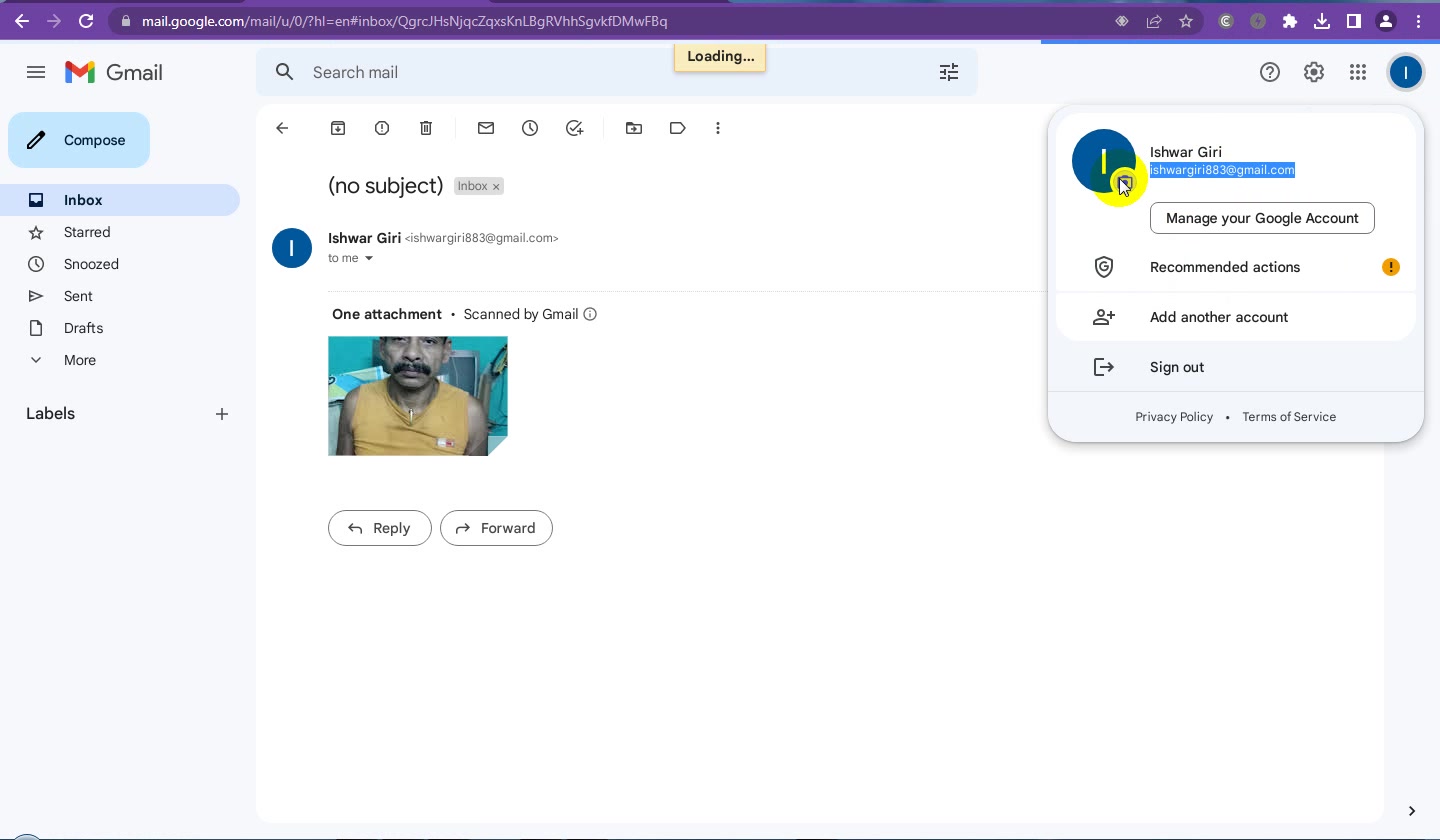Toggle the main menu hamburger
The width and height of the screenshot is (1440, 840).
click(36, 72)
